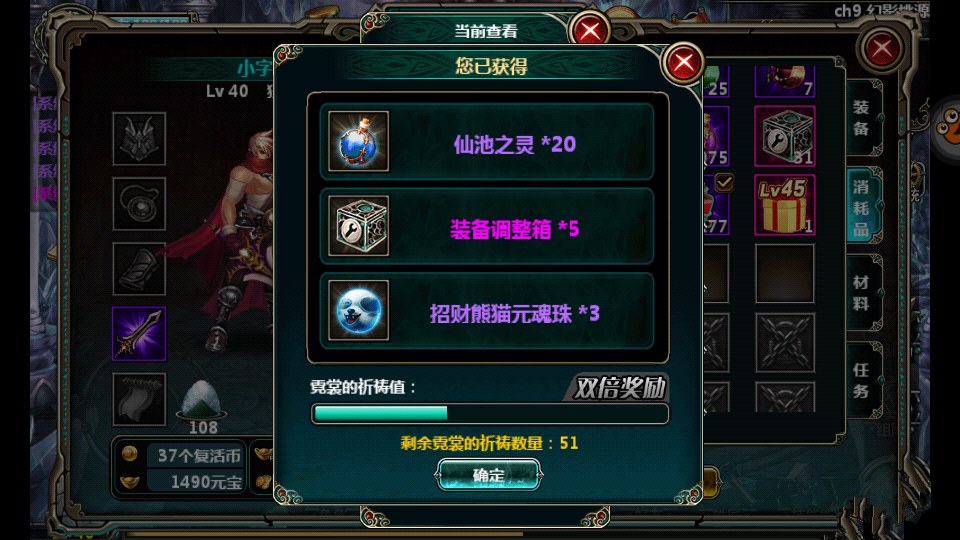Select the equipment adjustment box in inventory
Image resolution: width=960 pixels, height=540 pixels.
(784, 136)
